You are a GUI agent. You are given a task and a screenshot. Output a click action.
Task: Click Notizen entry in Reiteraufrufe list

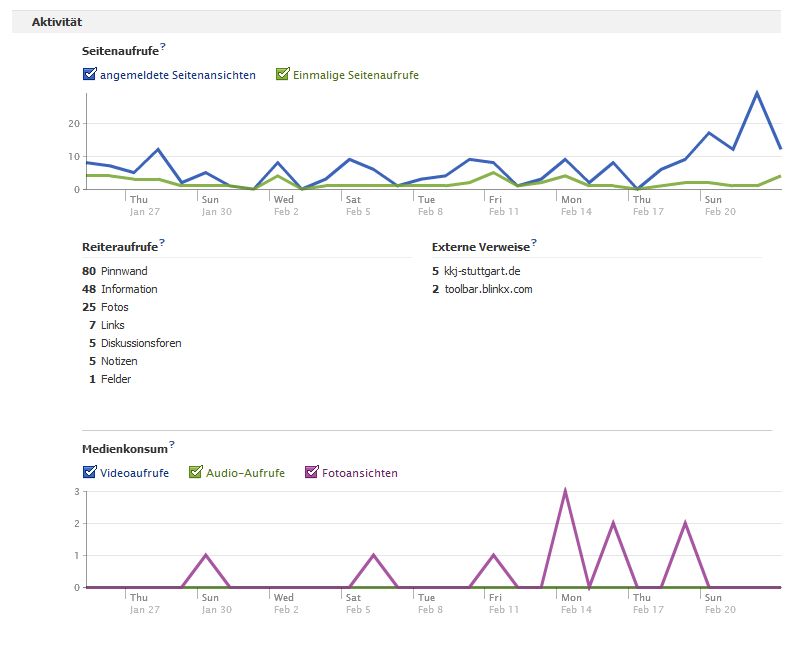click(119, 361)
